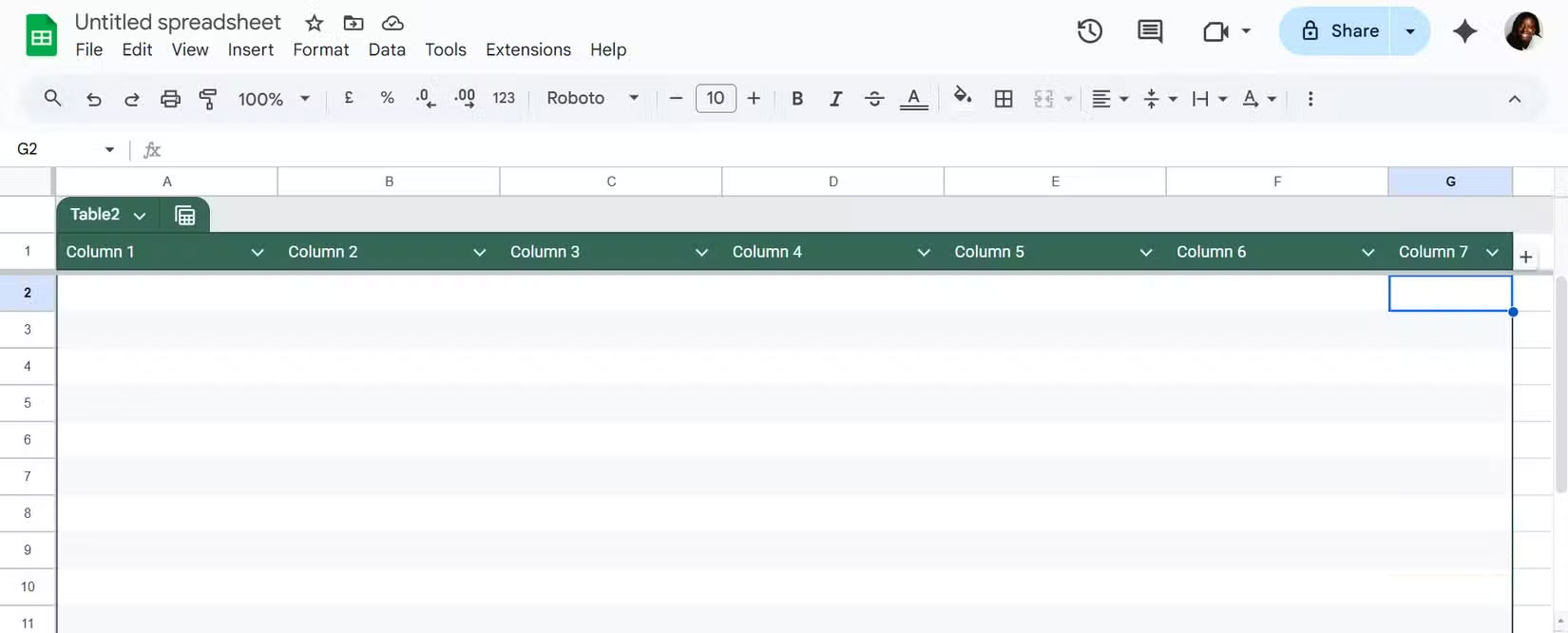This screenshot has width=1568, height=633.
Task: Click the borders grid icon
Action: [x=1004, y=99]
